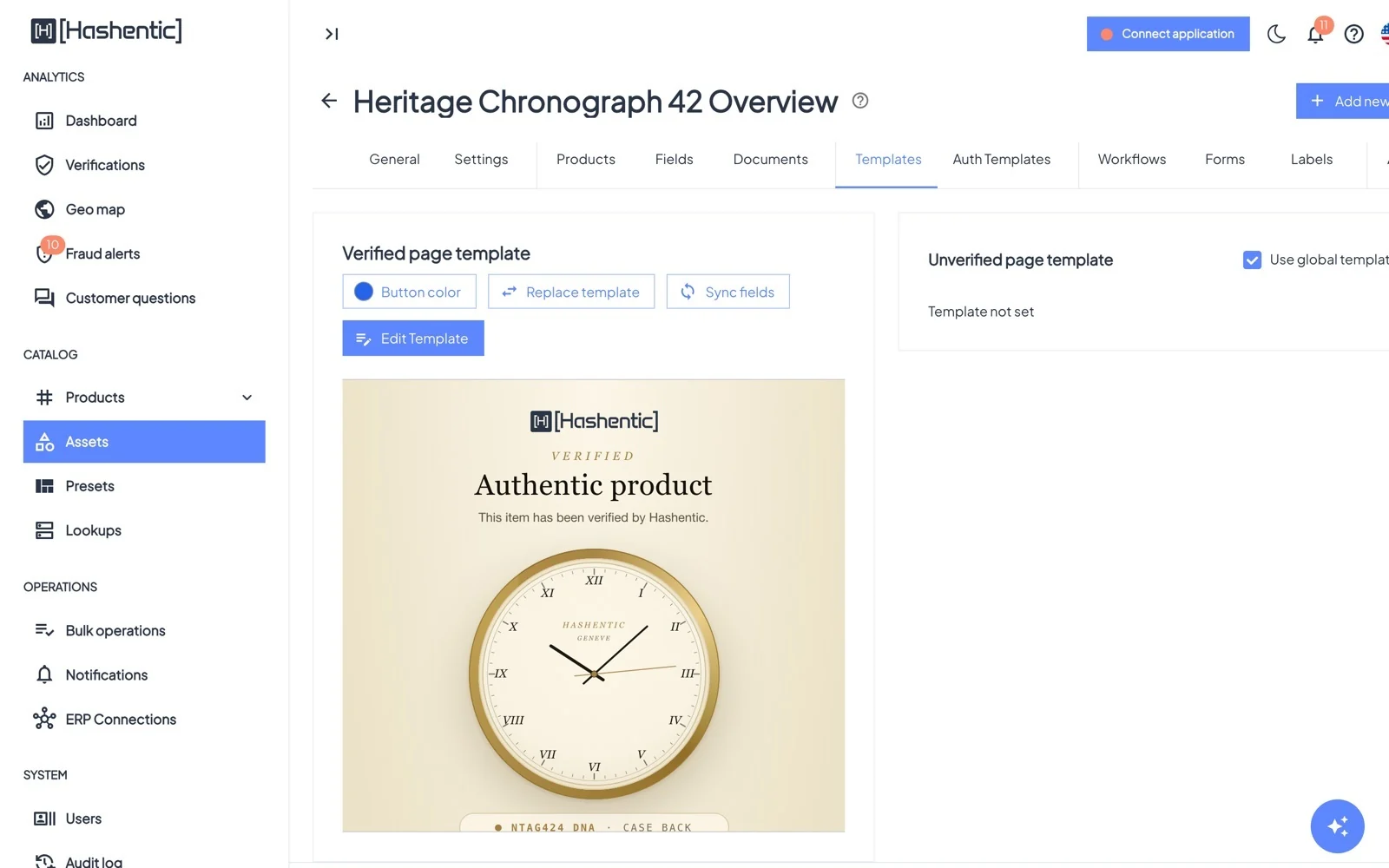Open the Notifications bell in sidebar
Viewport: 1389px width, 868px height.
click(44, 674)
